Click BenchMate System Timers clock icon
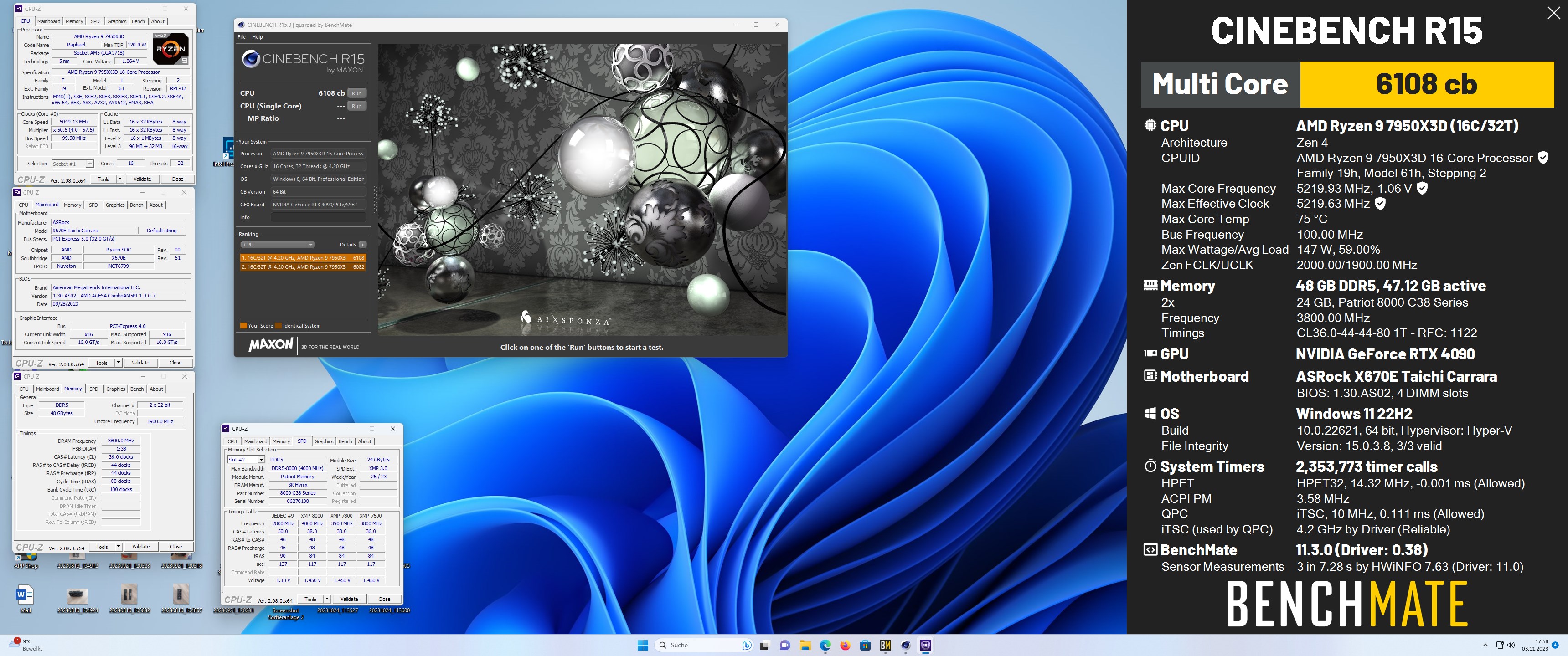Image resolution: width=1568 pixels, height=656 pixels. (x=1150, y=466)
